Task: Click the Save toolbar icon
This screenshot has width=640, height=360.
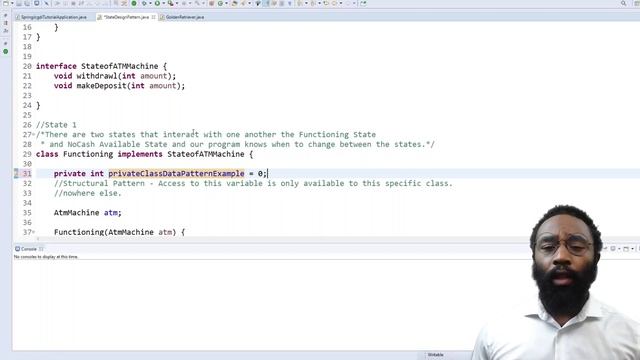Action: [x=19, y=3]
